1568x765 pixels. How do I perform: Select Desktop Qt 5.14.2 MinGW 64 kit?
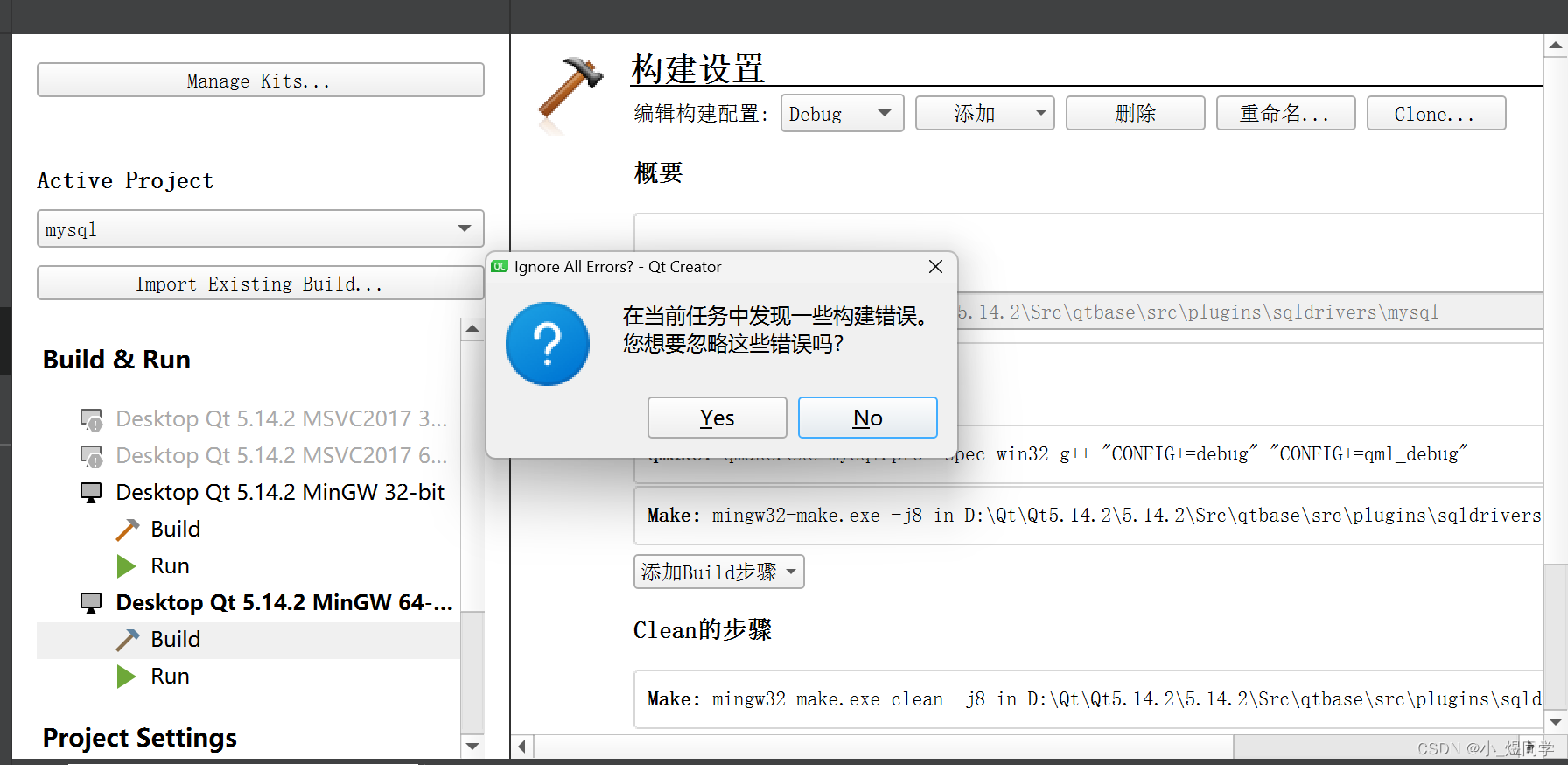pos(284,602)
